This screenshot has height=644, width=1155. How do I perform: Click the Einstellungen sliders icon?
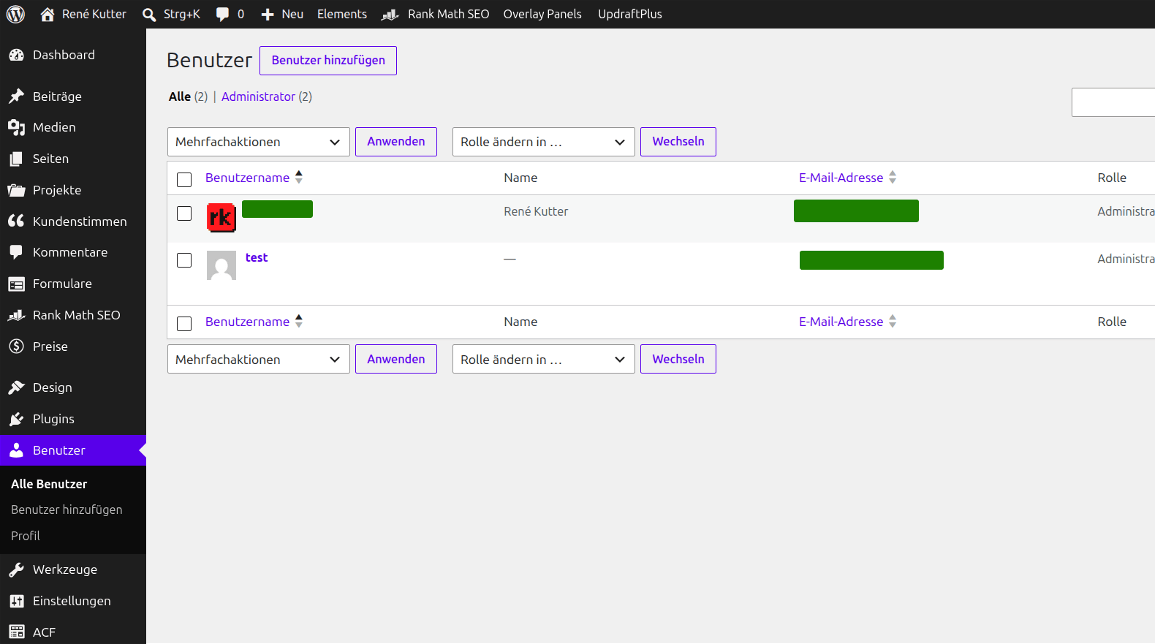(x=16, y=601)
